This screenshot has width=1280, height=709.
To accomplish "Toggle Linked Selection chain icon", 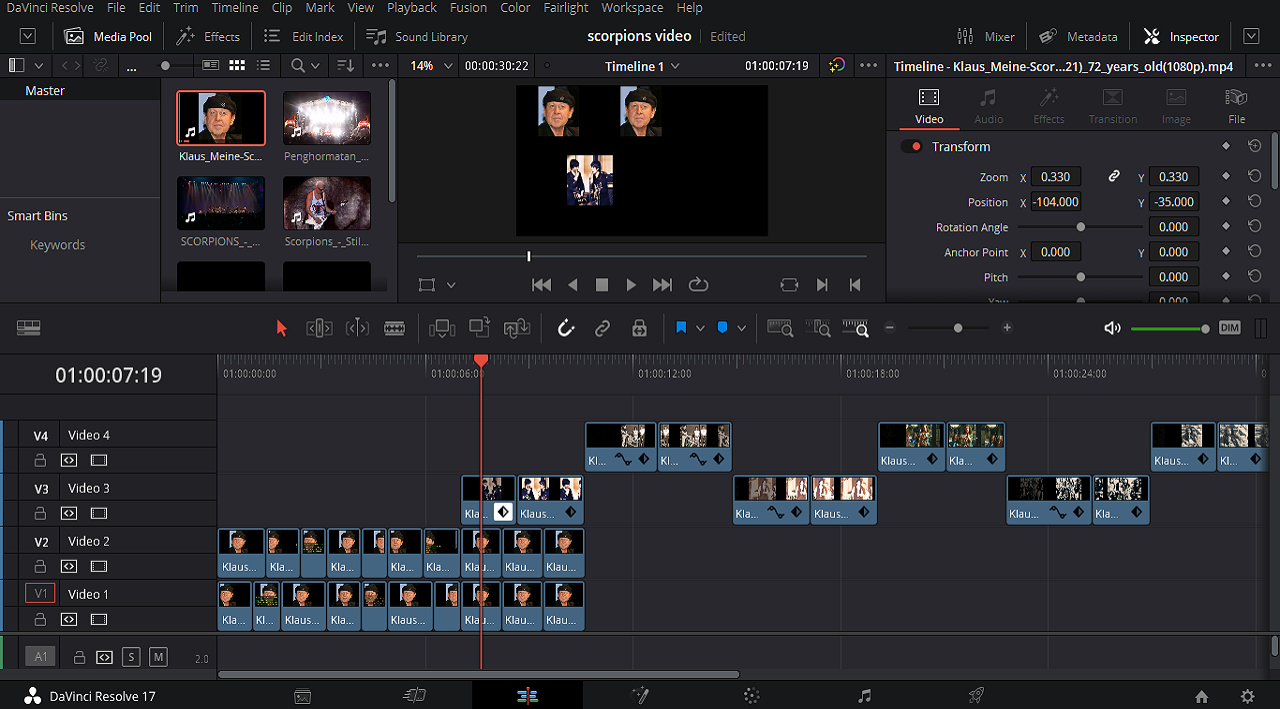I will point(602,328).
